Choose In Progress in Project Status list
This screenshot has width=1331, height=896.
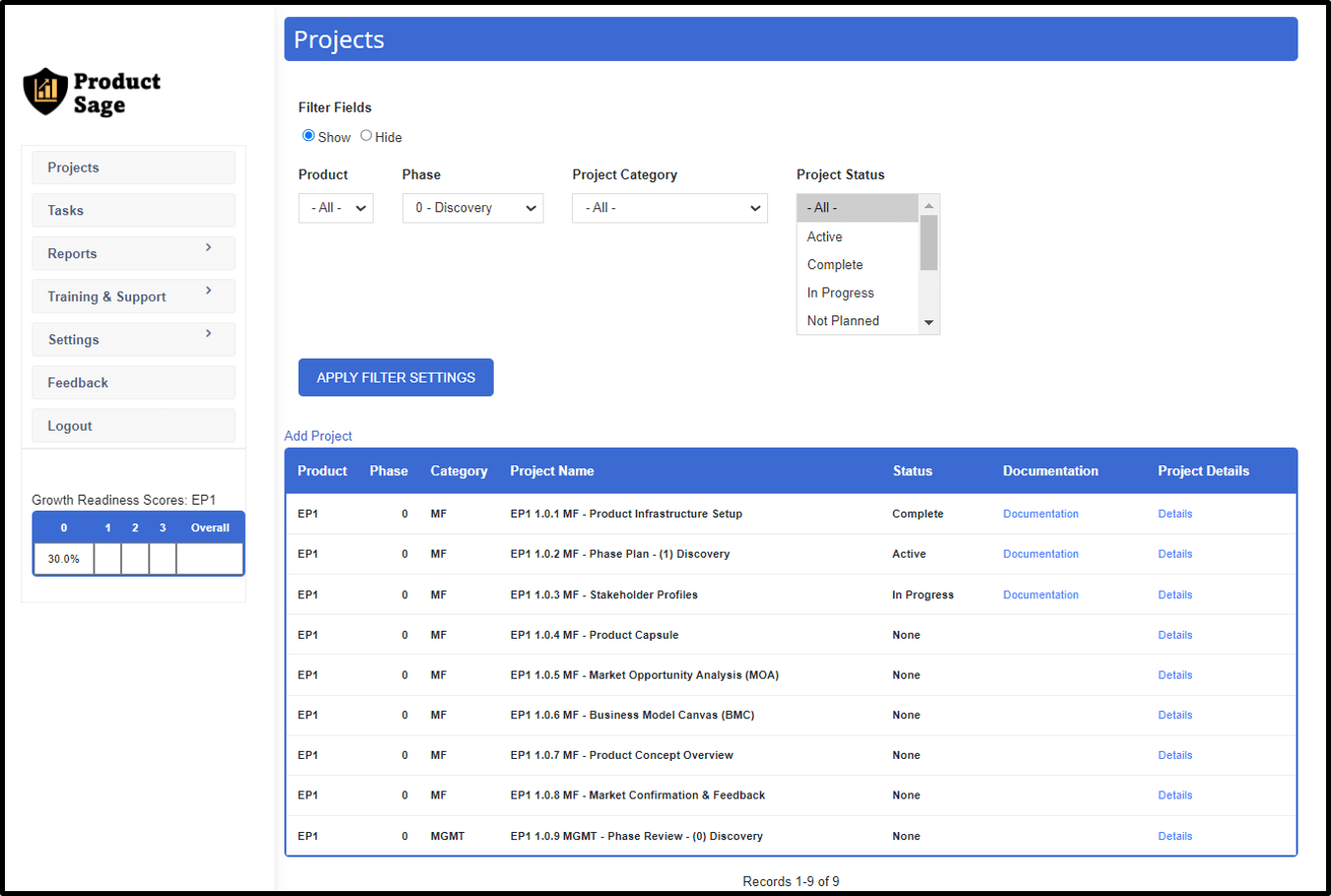pyautogui.click(x=858, y=293)
